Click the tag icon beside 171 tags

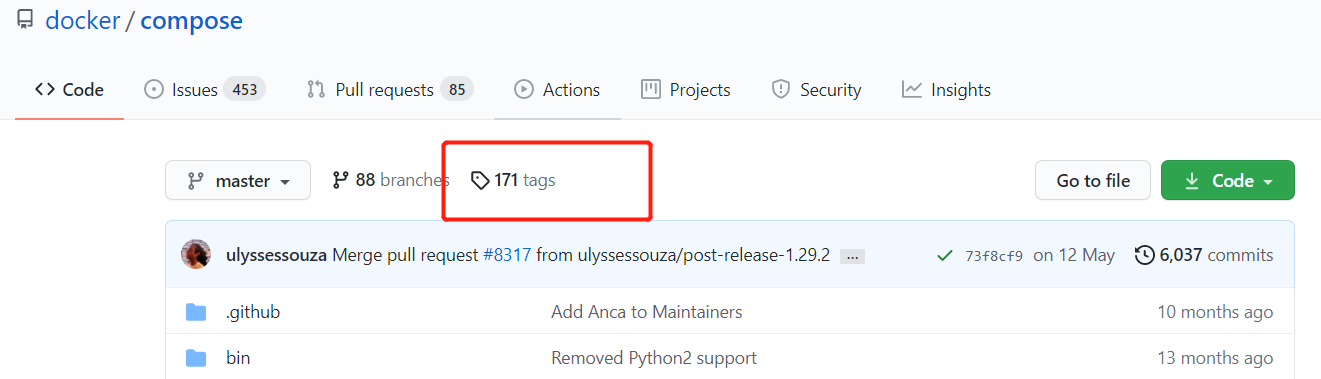(x=480, y=181)
